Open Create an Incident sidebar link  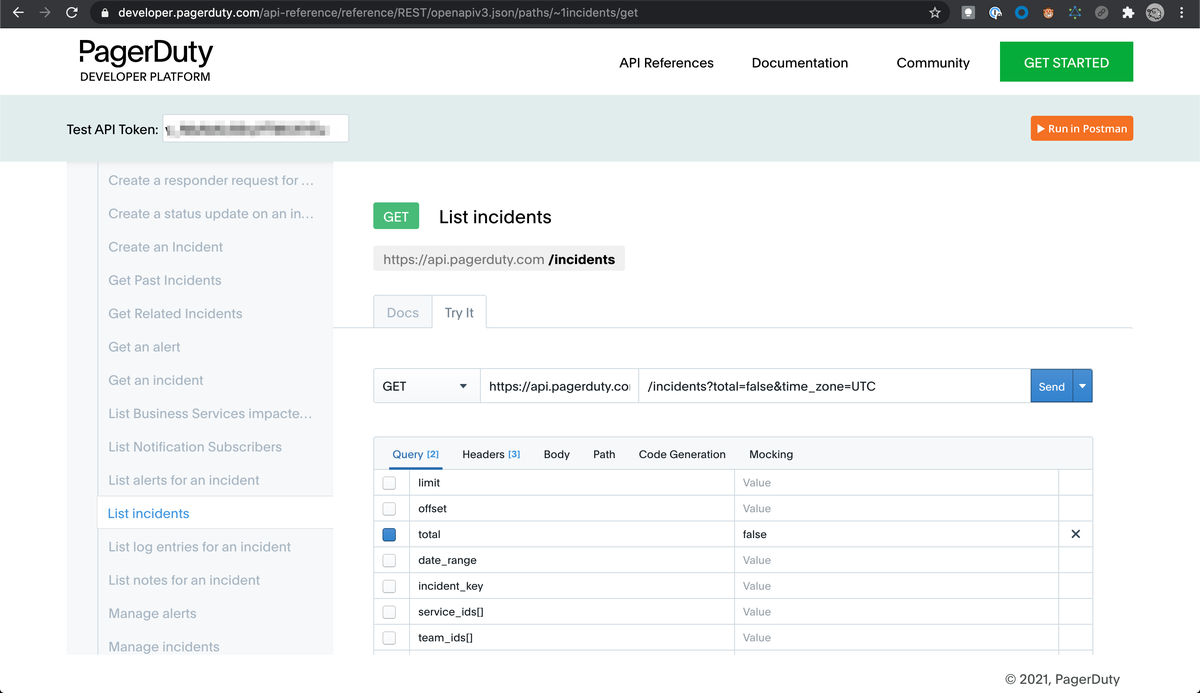(166, 247)
